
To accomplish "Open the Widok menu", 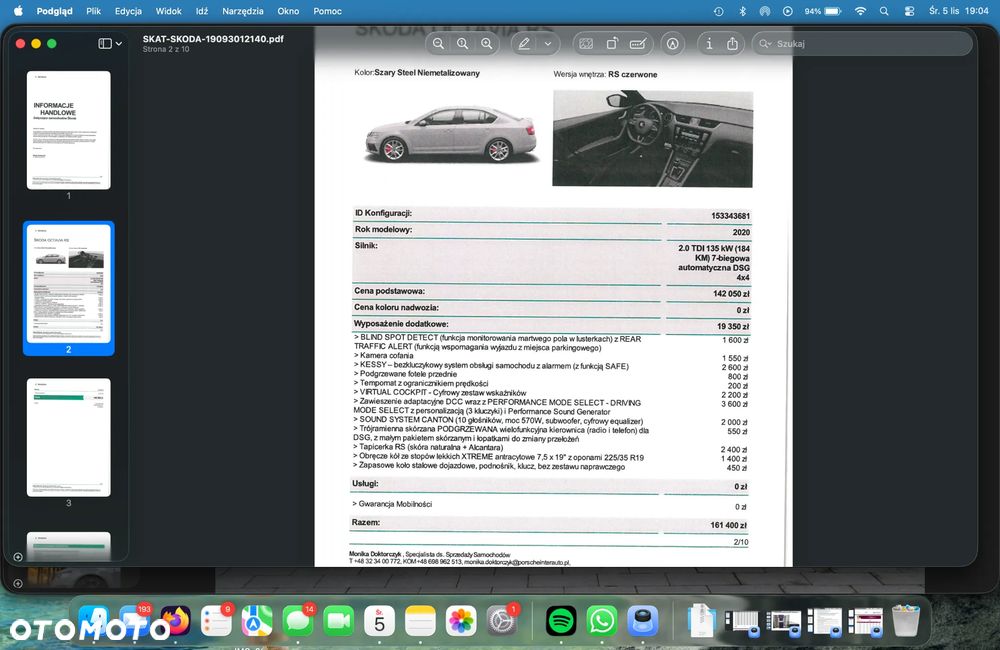I will pyautogui.click(x=168, y=11).
